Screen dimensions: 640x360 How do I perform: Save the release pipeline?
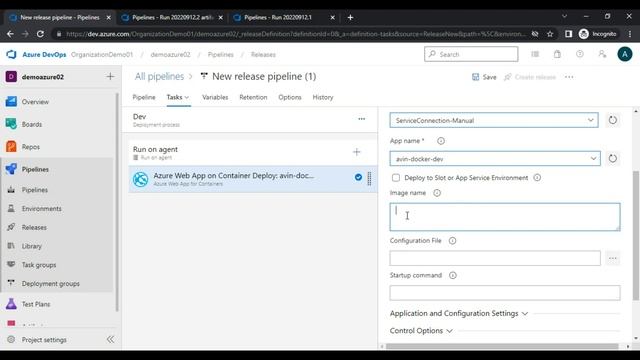pyautogui.click(x=484, y=77)
